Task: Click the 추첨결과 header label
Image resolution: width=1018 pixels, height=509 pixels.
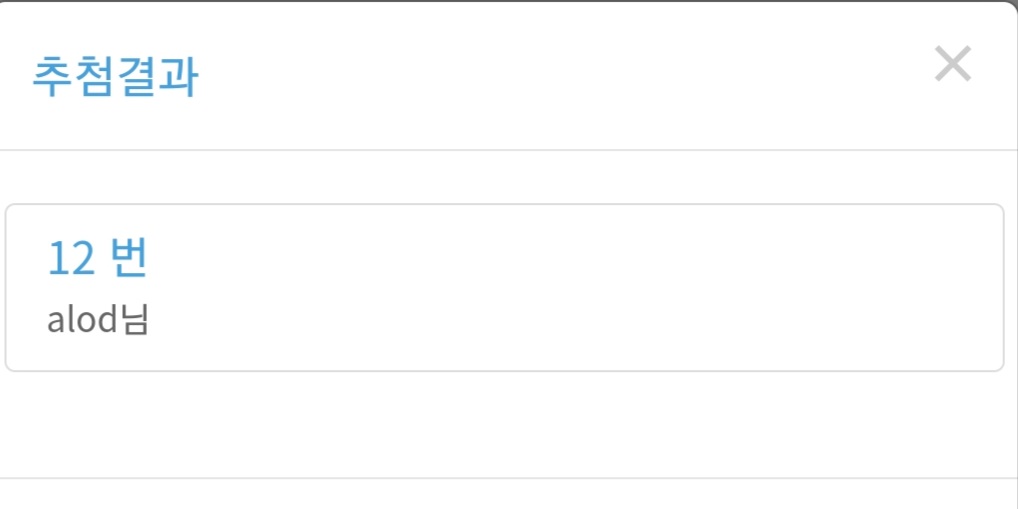Action: 114,77
